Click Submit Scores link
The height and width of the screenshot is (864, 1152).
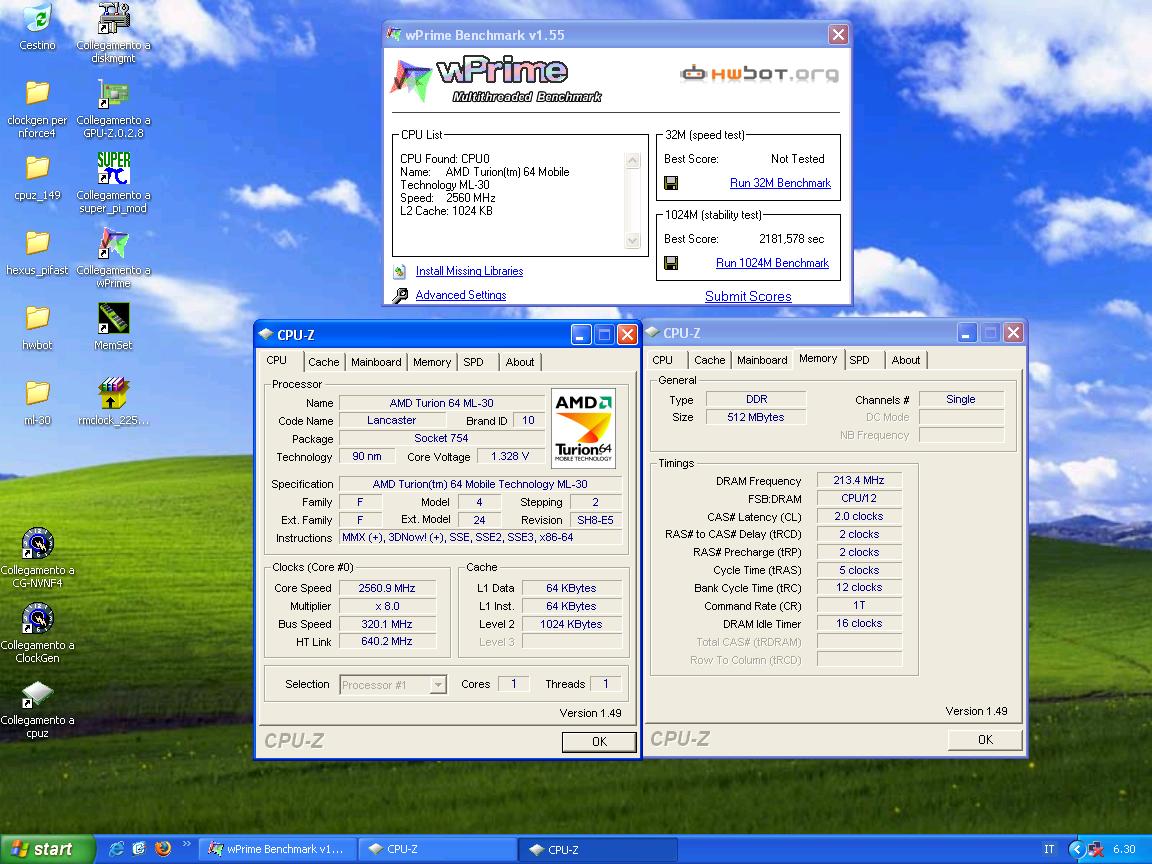(748, 296)
